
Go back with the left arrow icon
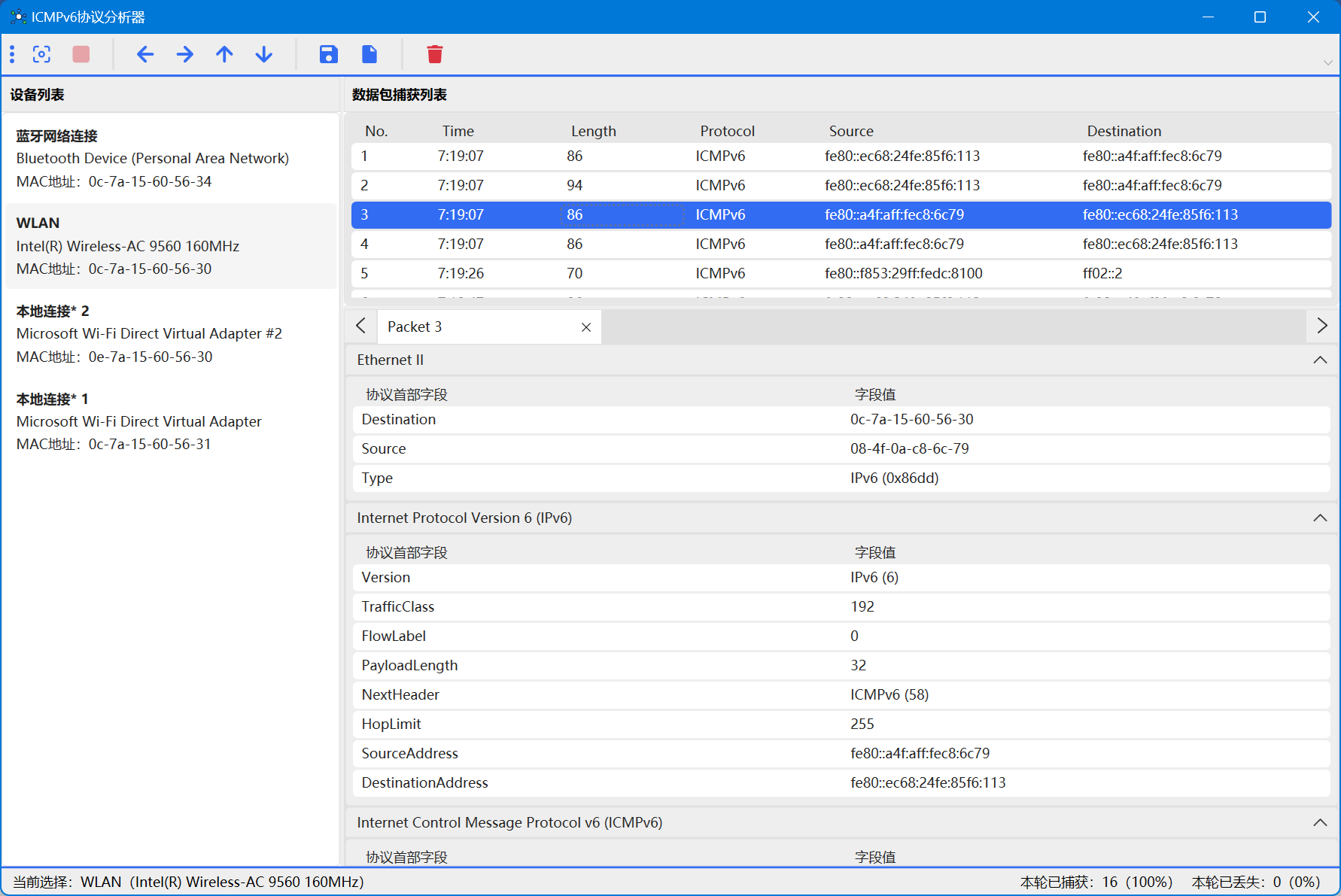point(145,54)
